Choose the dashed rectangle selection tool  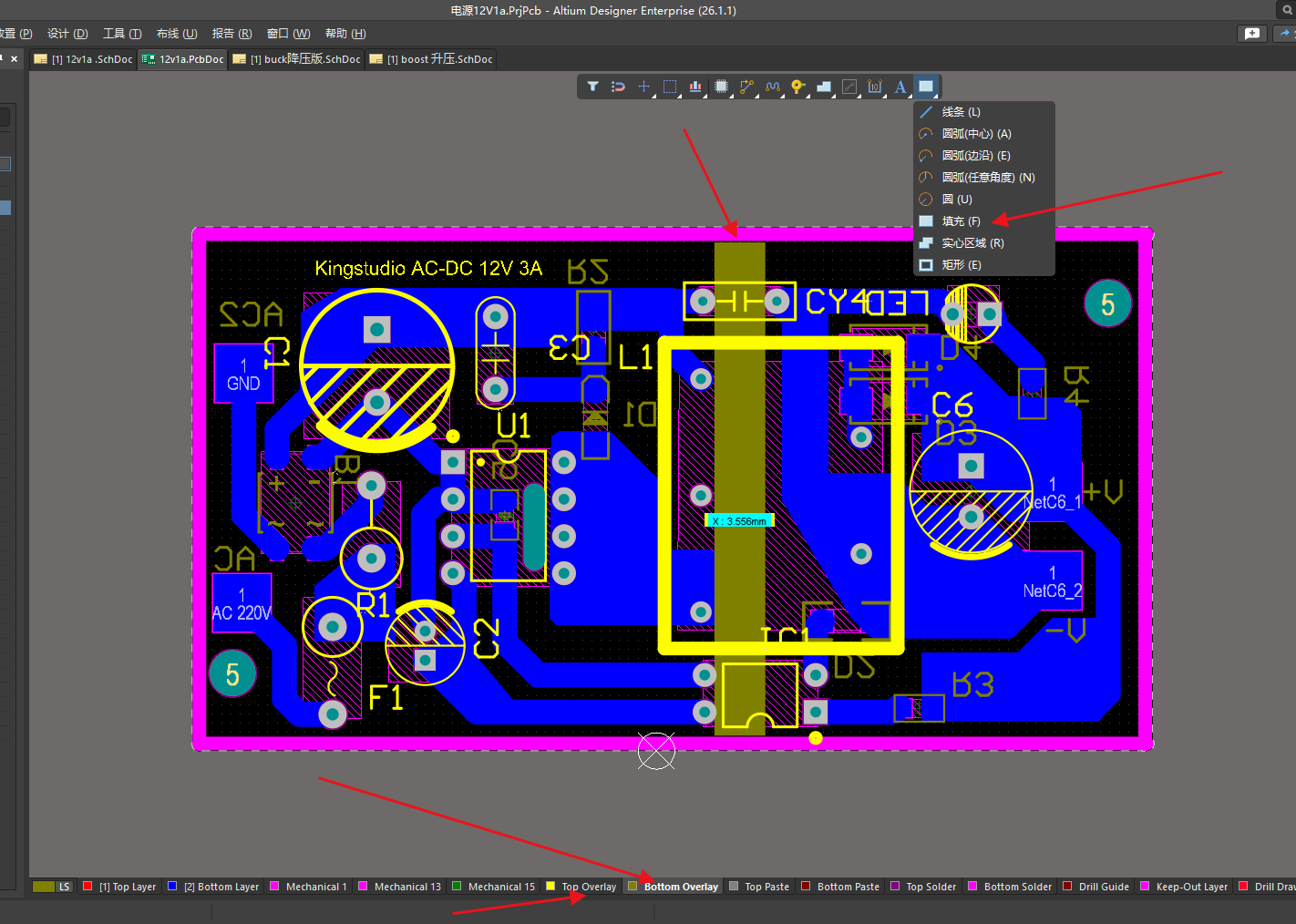click(x=670, y=87)
